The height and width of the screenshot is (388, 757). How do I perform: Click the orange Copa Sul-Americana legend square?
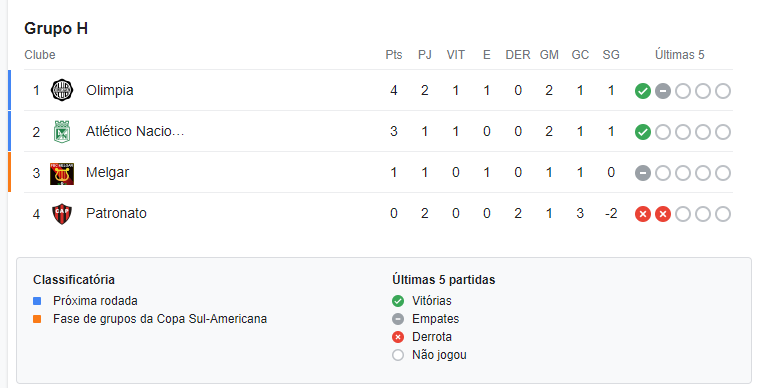37,319
